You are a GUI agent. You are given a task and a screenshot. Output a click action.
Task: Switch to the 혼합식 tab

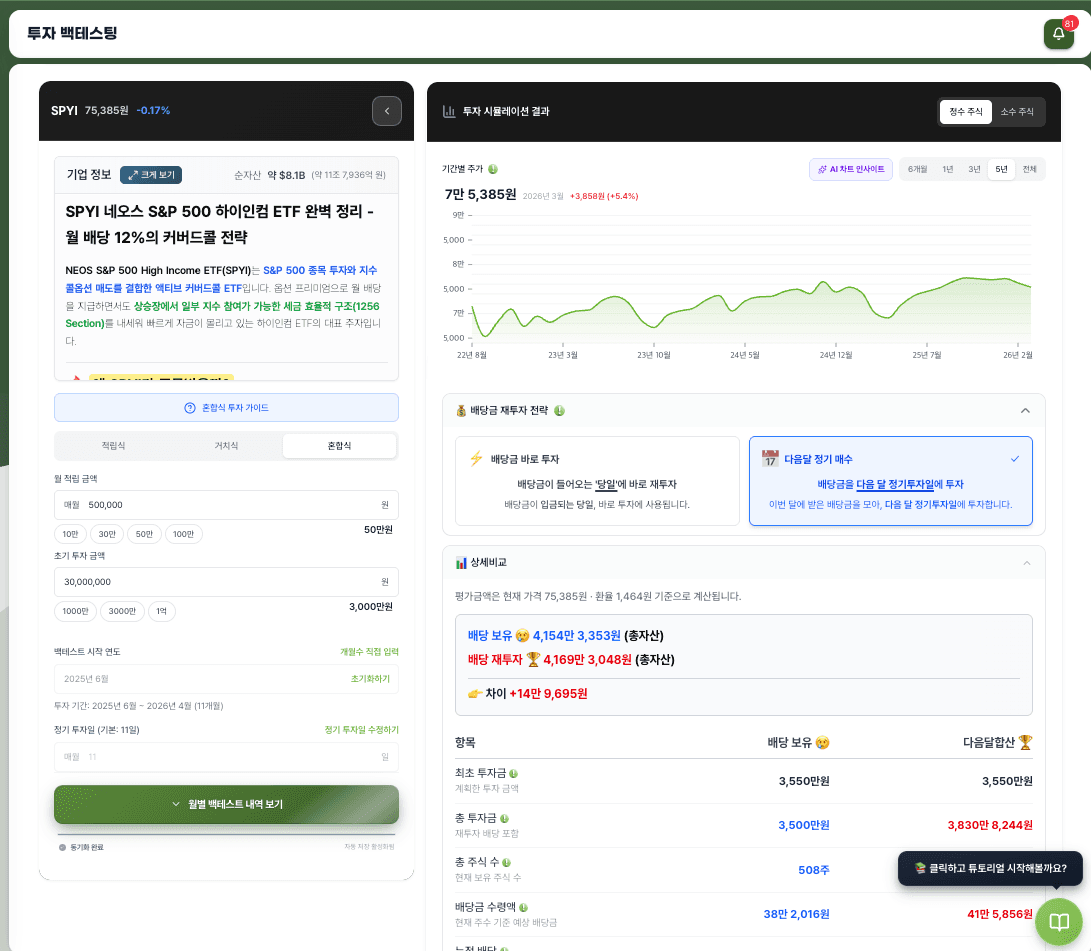(x=340, y=446)
